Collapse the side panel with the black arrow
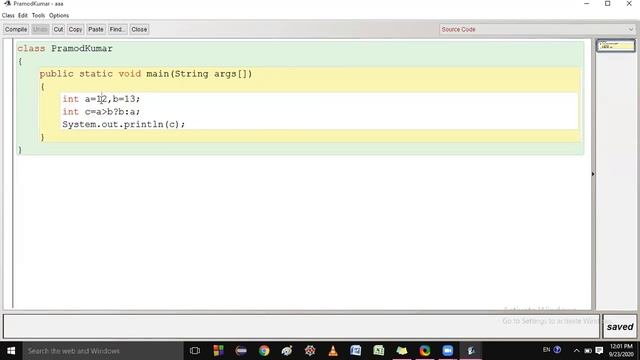Image resolution: width=640 pixels, height=360 pixels. (x=593, y=174)
